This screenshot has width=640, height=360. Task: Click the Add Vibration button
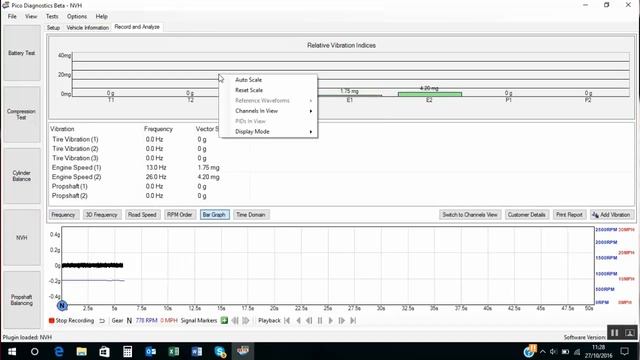pyautogui.click(x=611, y=215)
